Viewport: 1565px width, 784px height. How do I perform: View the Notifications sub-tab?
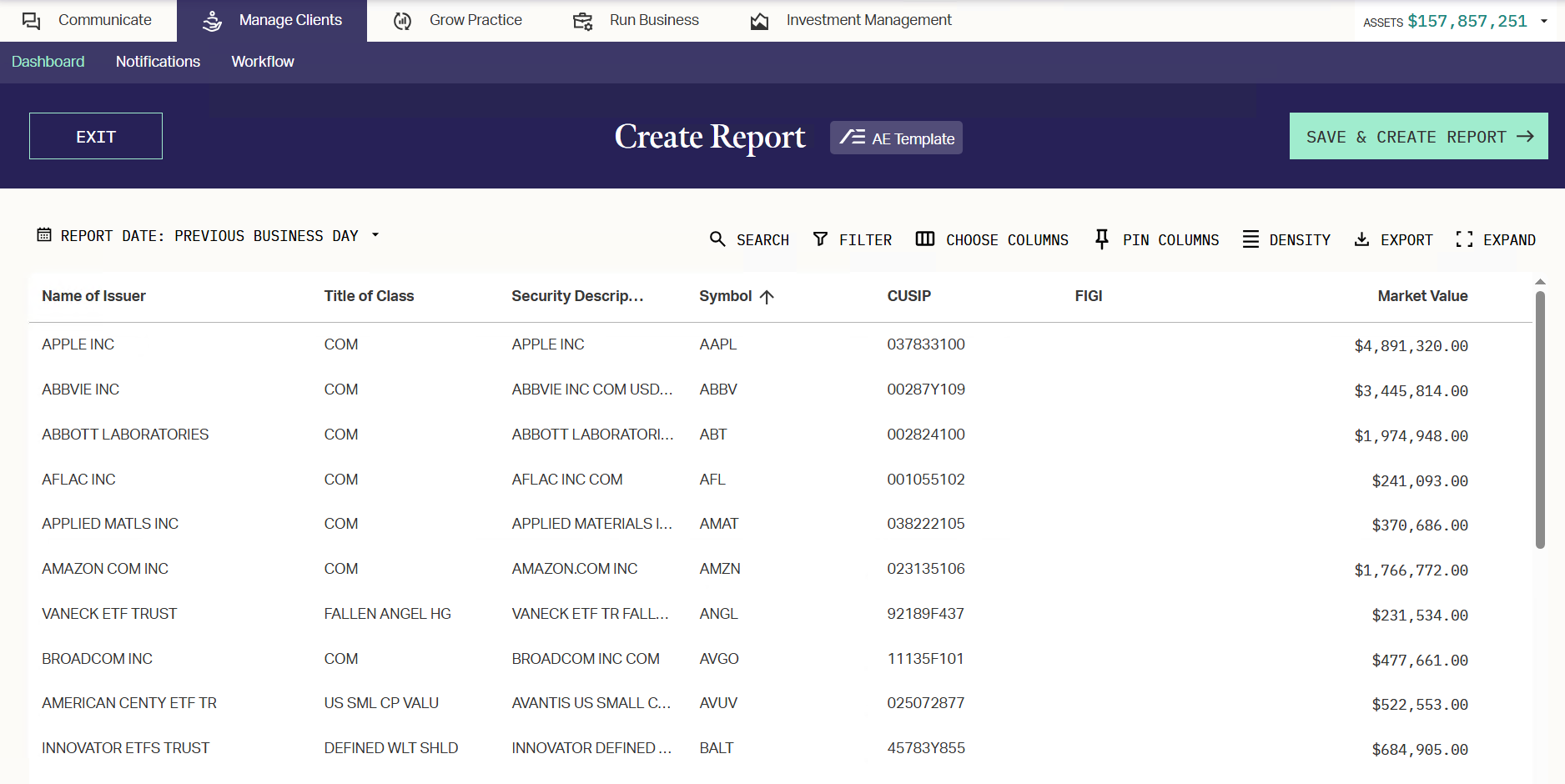coord(158,62)
